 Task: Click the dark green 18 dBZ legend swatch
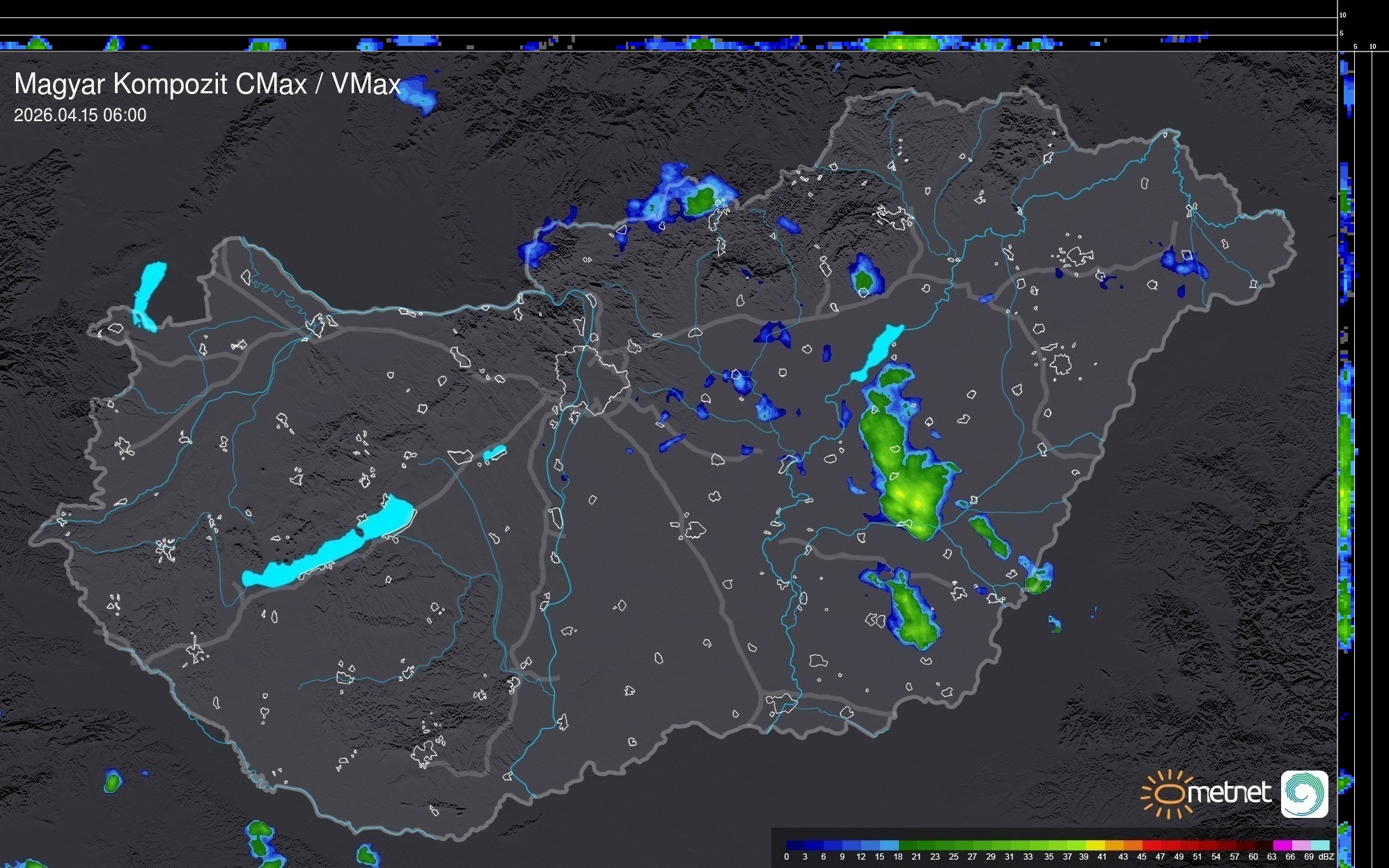tap(908, 845)
